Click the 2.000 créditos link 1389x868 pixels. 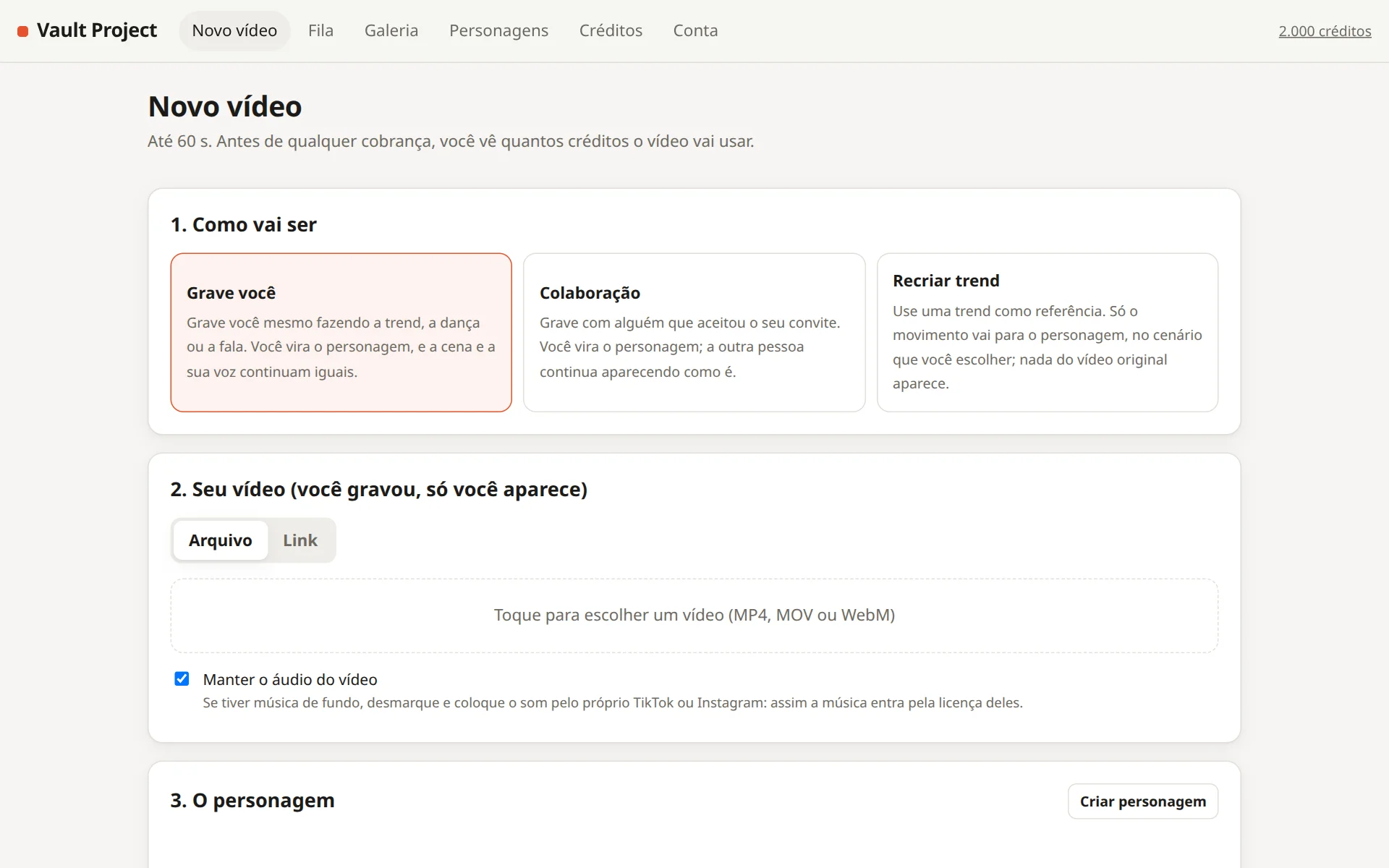click(1325, 31)
